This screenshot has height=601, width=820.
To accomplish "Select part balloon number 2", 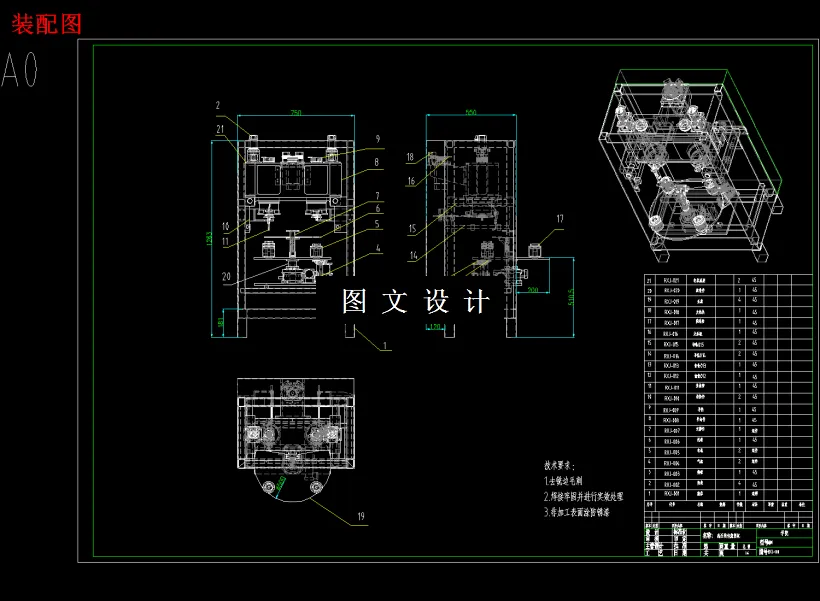I will pyautogui.click(x=218, y=105).
